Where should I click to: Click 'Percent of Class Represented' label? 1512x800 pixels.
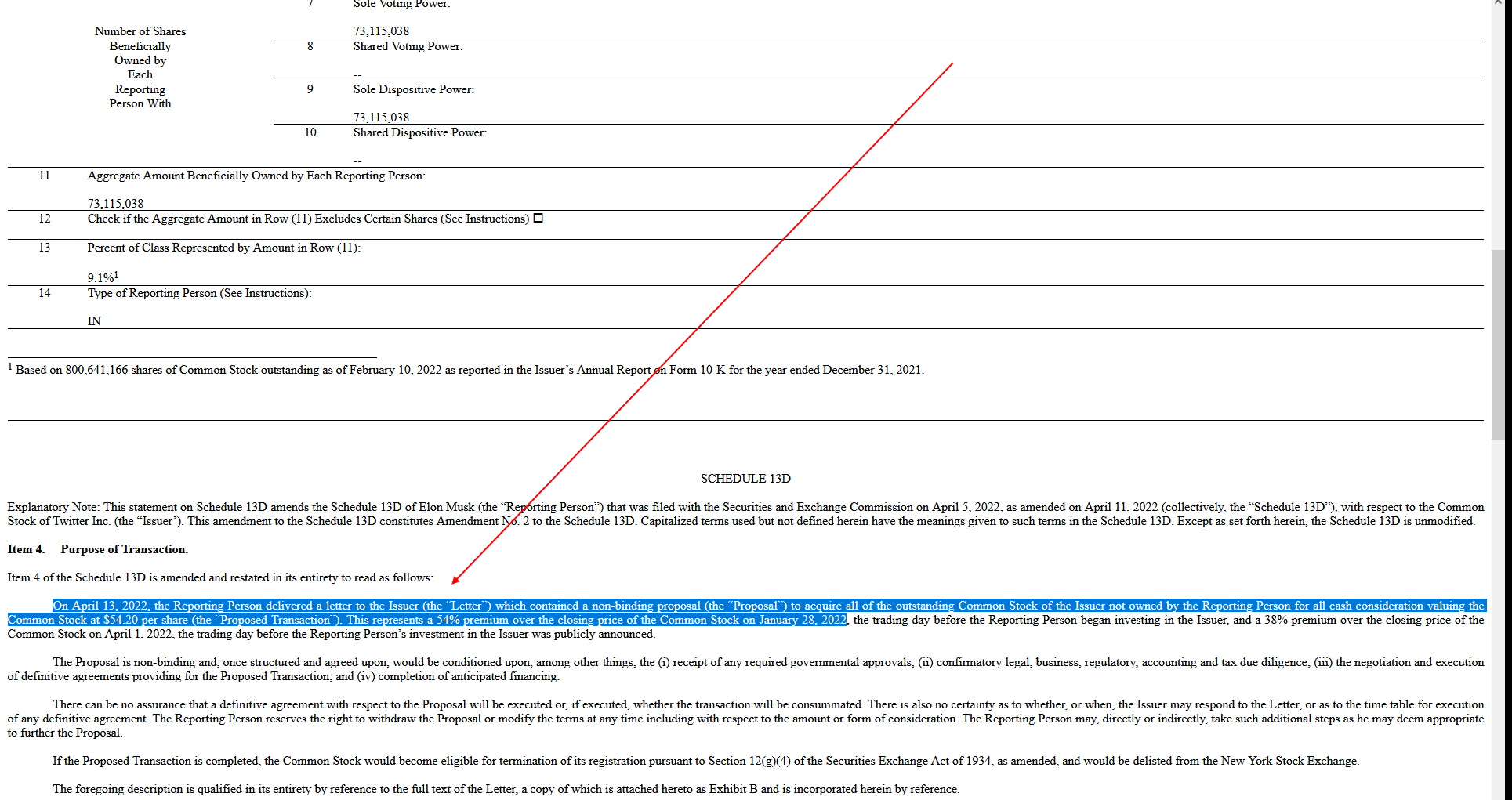click(x=224, y=248)
